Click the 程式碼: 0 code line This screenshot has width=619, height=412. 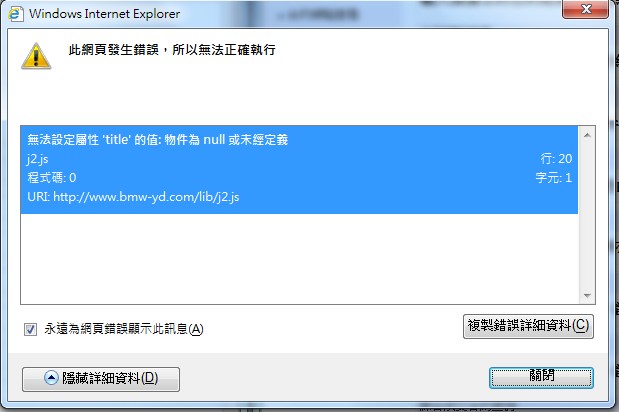(52, 178)
